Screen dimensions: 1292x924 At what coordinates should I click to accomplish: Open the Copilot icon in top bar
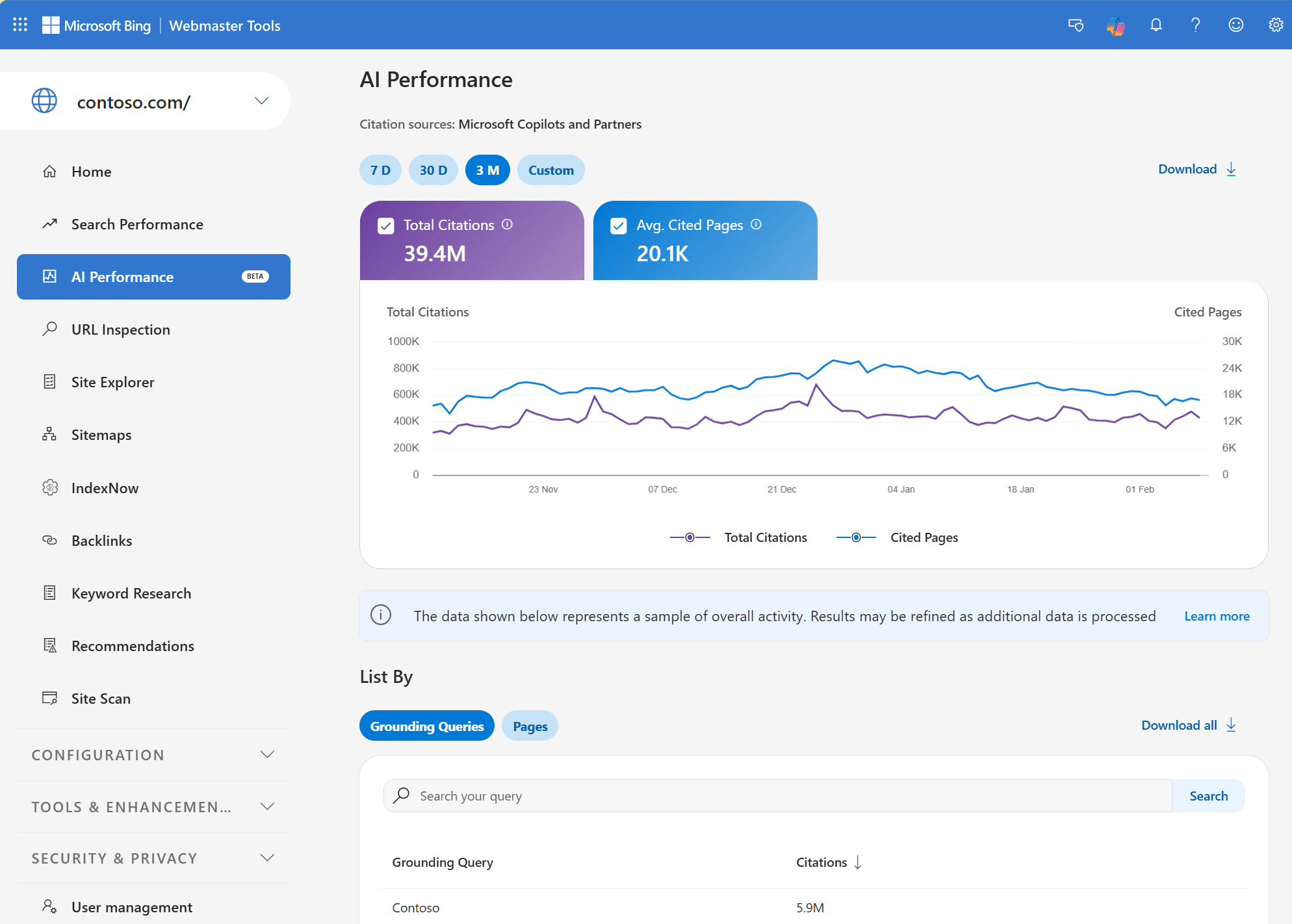1116,25
